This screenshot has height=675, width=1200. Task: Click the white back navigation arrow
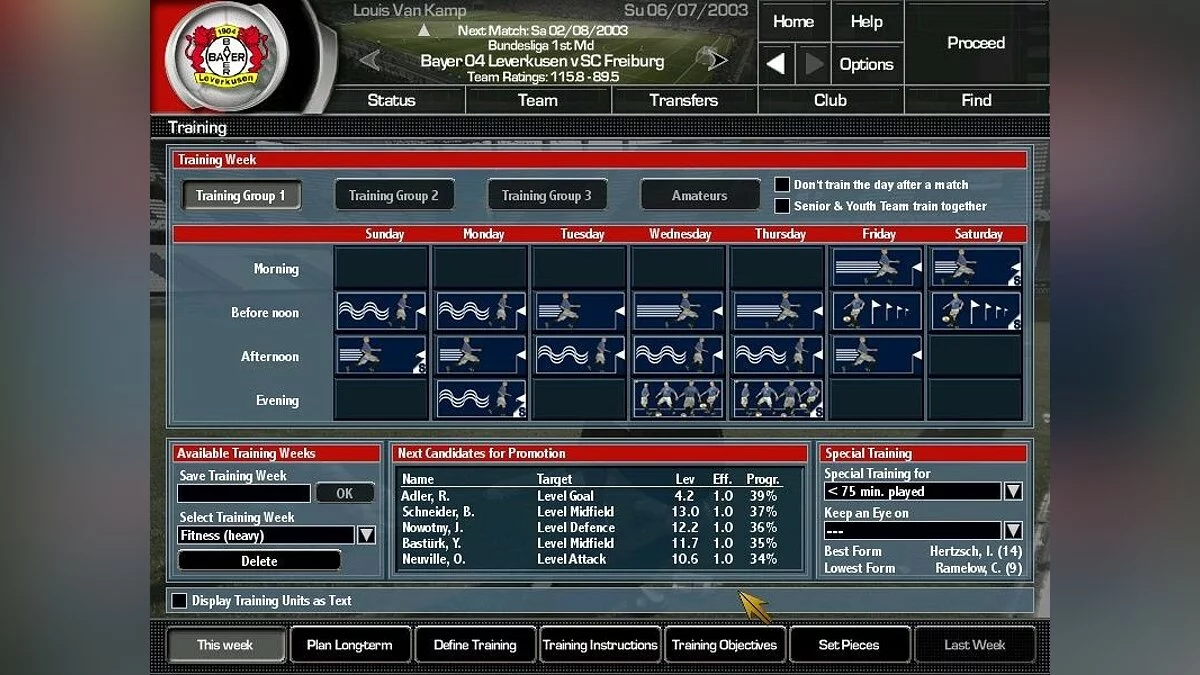[x=776, y=64]
